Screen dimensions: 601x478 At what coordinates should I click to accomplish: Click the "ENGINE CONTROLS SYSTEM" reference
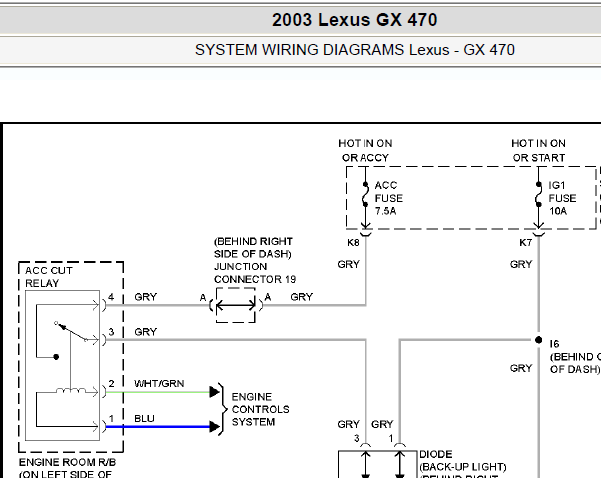261,409
